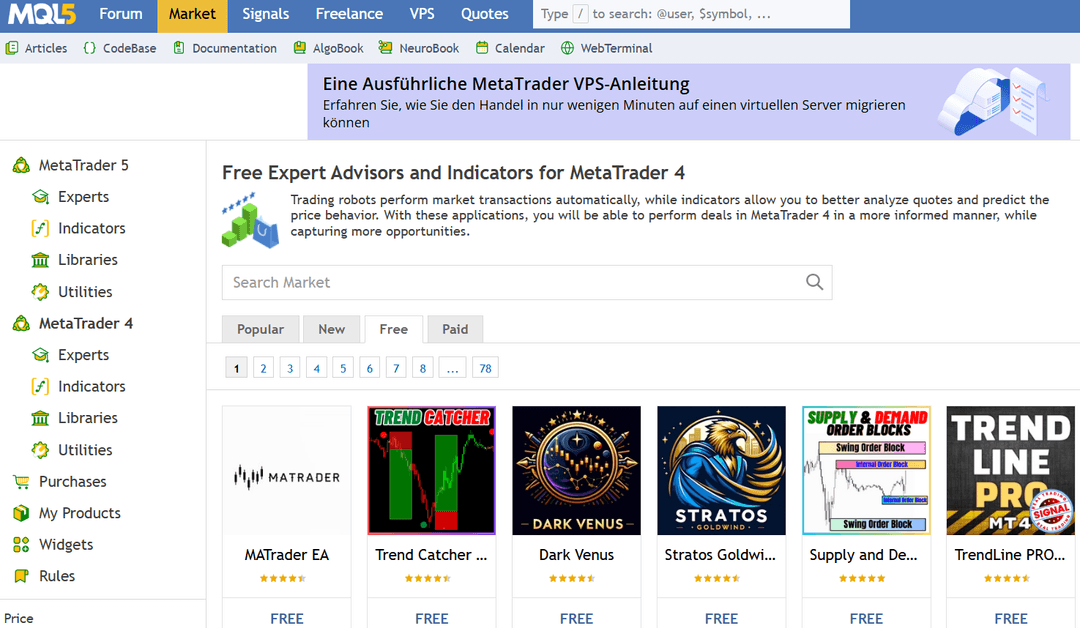Click the AlgoBook icon
Image resolution: width=1080 pixels, height=628 pixels.
click(300, 48)
